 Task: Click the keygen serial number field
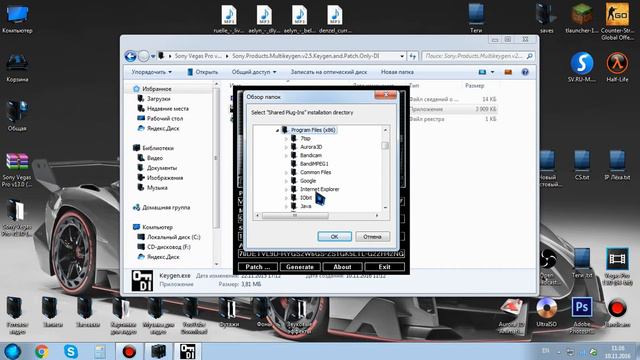[321, 254]
